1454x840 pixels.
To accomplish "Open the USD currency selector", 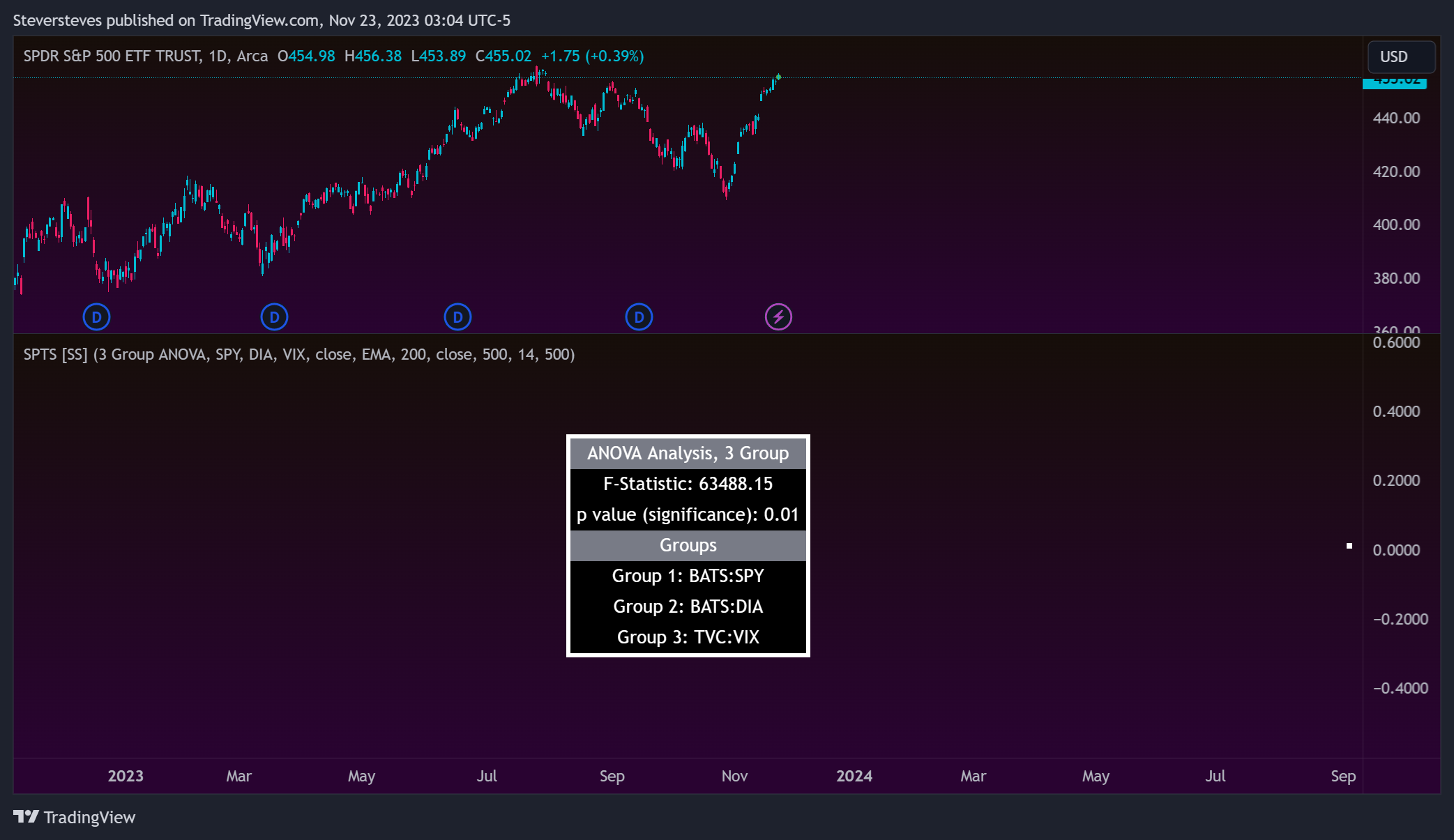I will [x=1401, y=56].
